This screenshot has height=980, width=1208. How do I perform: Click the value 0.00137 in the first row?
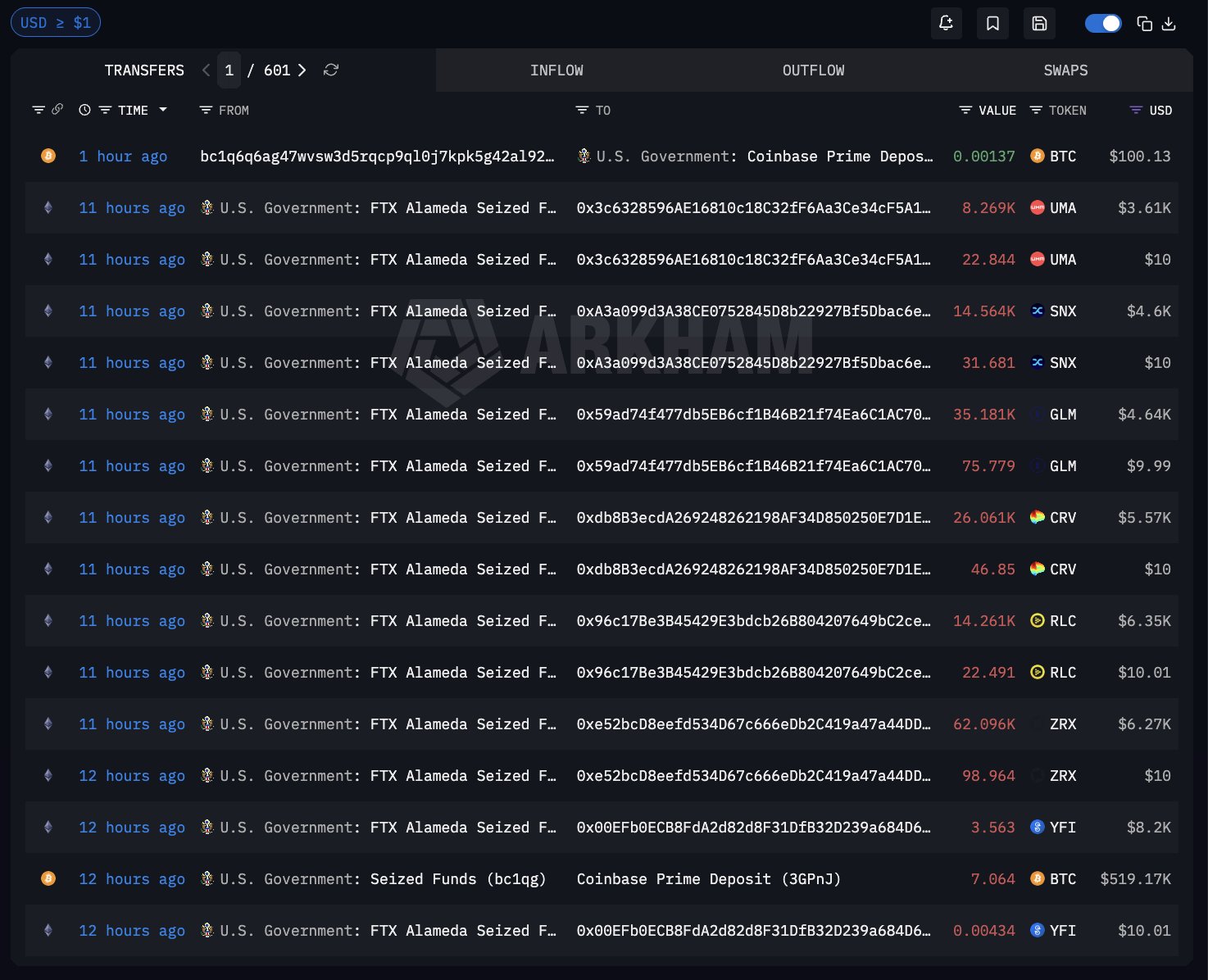click(x=983, y=157)
